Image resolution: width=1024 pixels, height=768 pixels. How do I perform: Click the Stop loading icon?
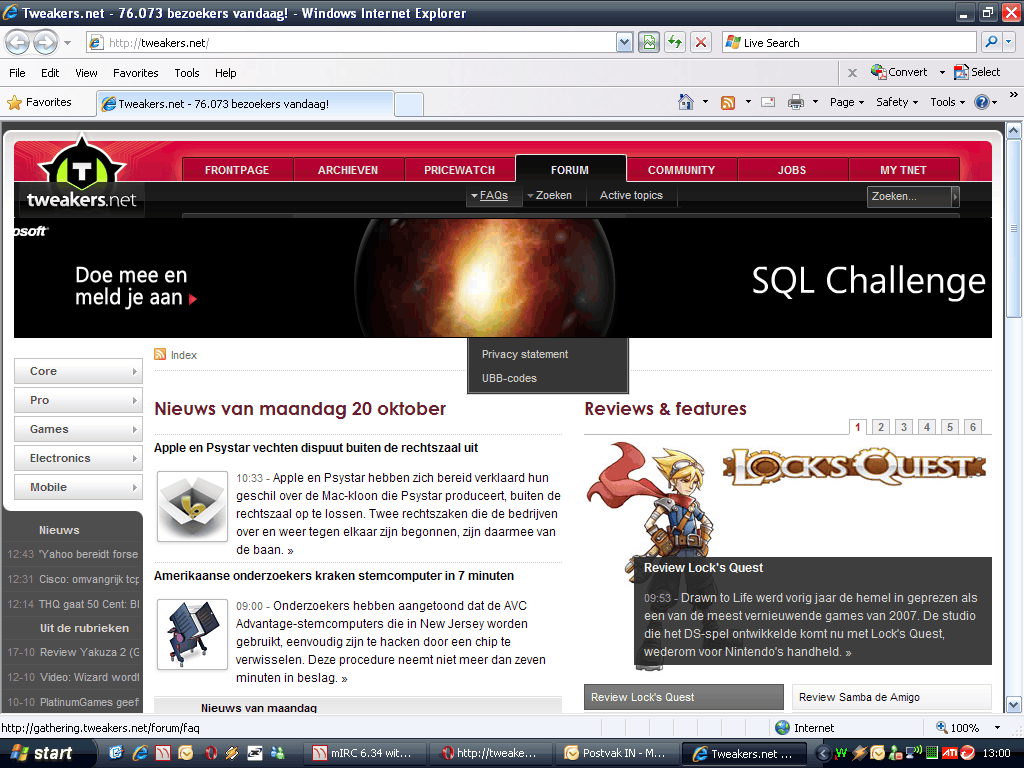point(701,43)
